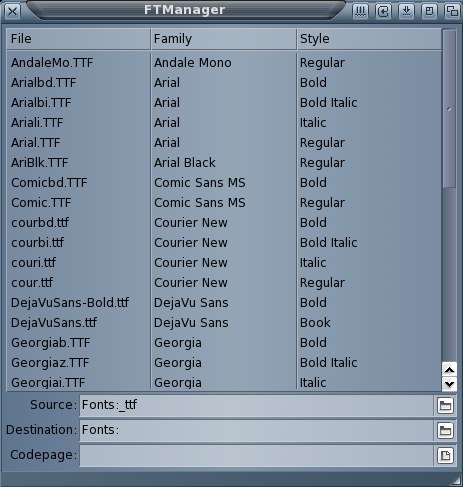463x487 pixels.
Task: Select the Arialbd.TTF file entry
Action: pos(44,83)
